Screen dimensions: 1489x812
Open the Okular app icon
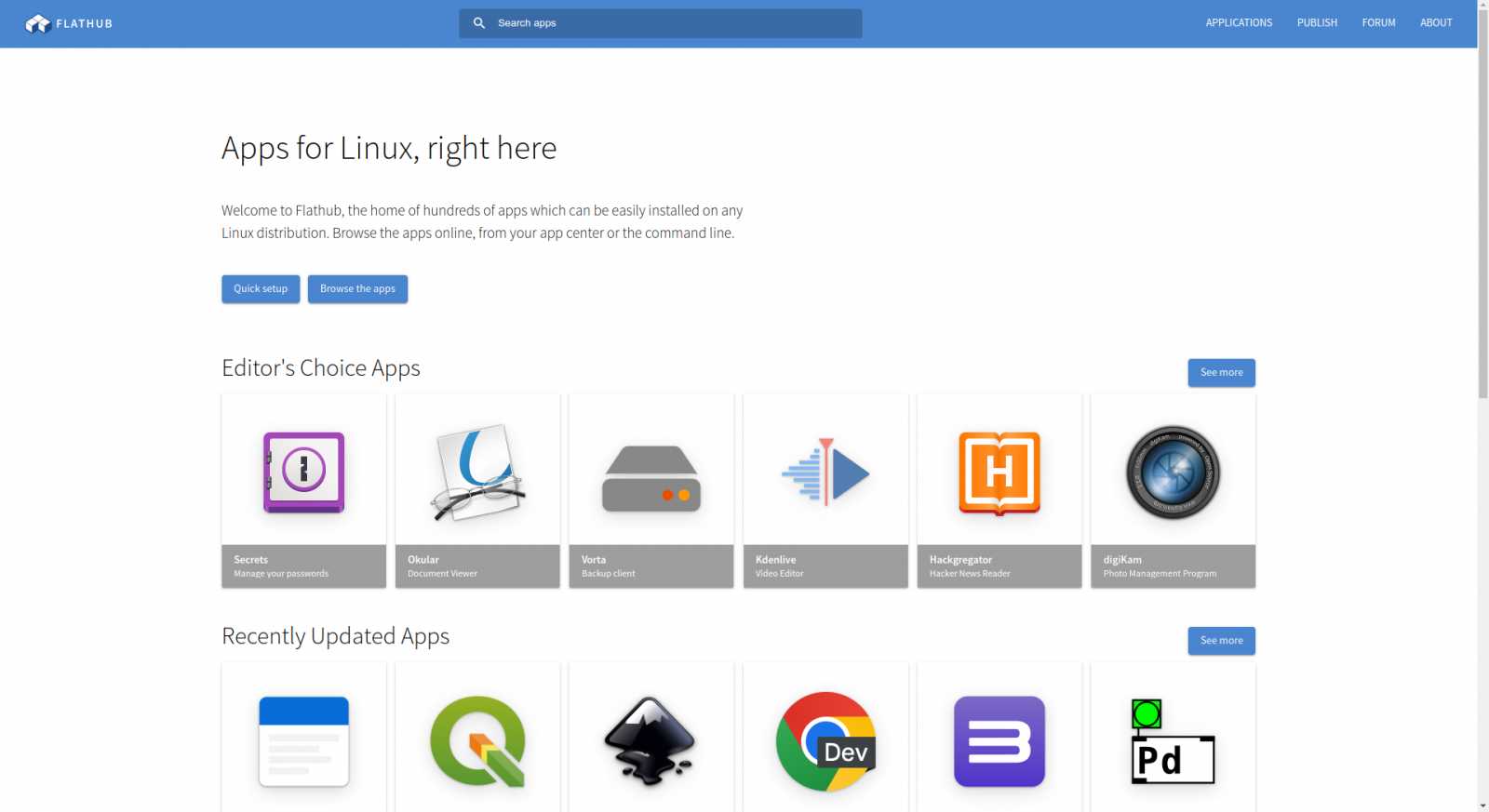tap(477, 472)
